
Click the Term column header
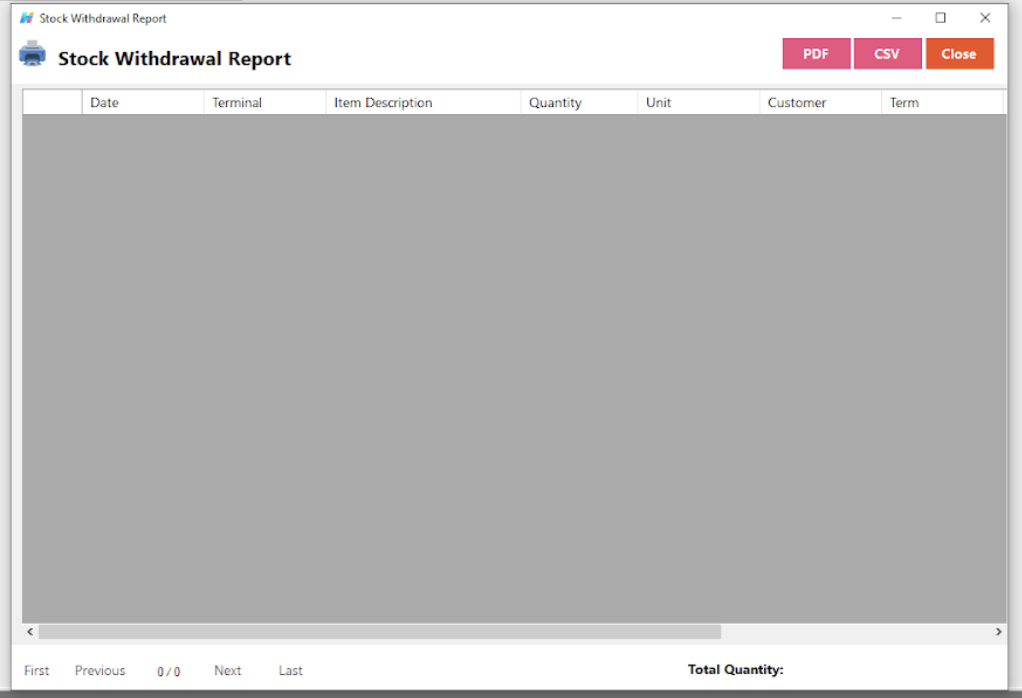[x=942, y=102]
